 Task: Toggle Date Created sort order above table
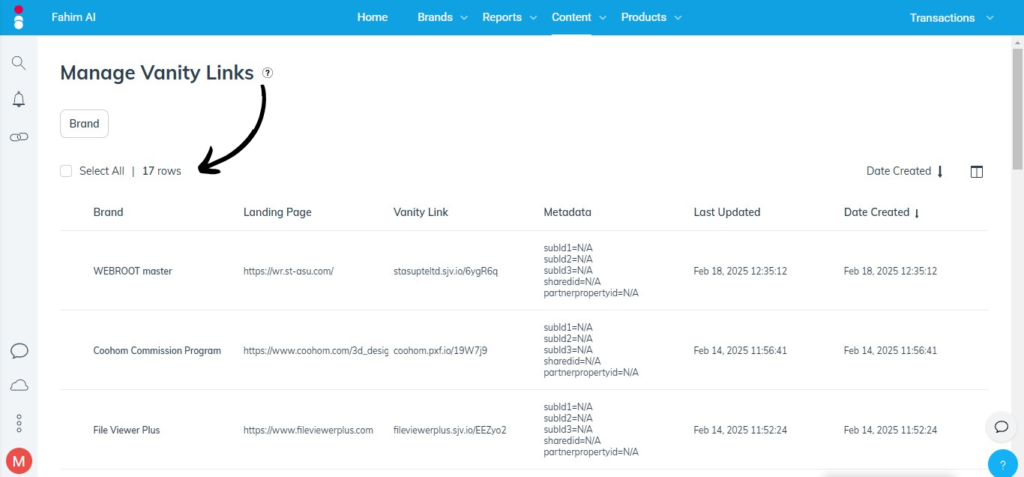pos(904,171)
